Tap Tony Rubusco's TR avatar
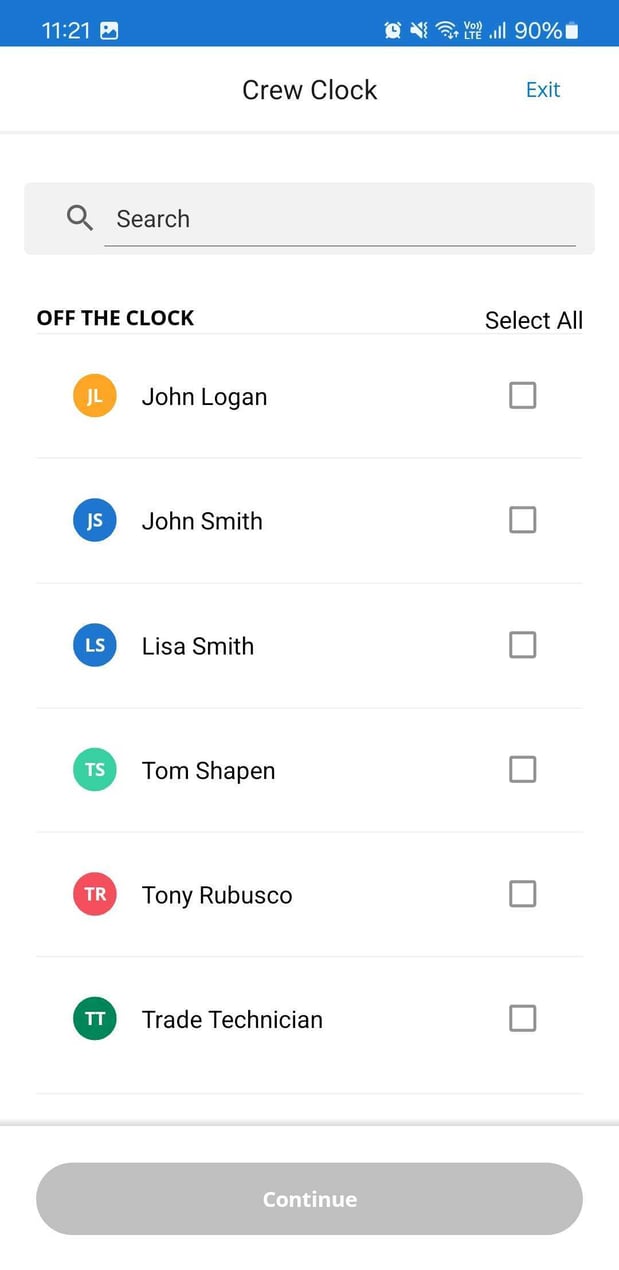Viewport: 619px width, 1270px height. point(95,894)
